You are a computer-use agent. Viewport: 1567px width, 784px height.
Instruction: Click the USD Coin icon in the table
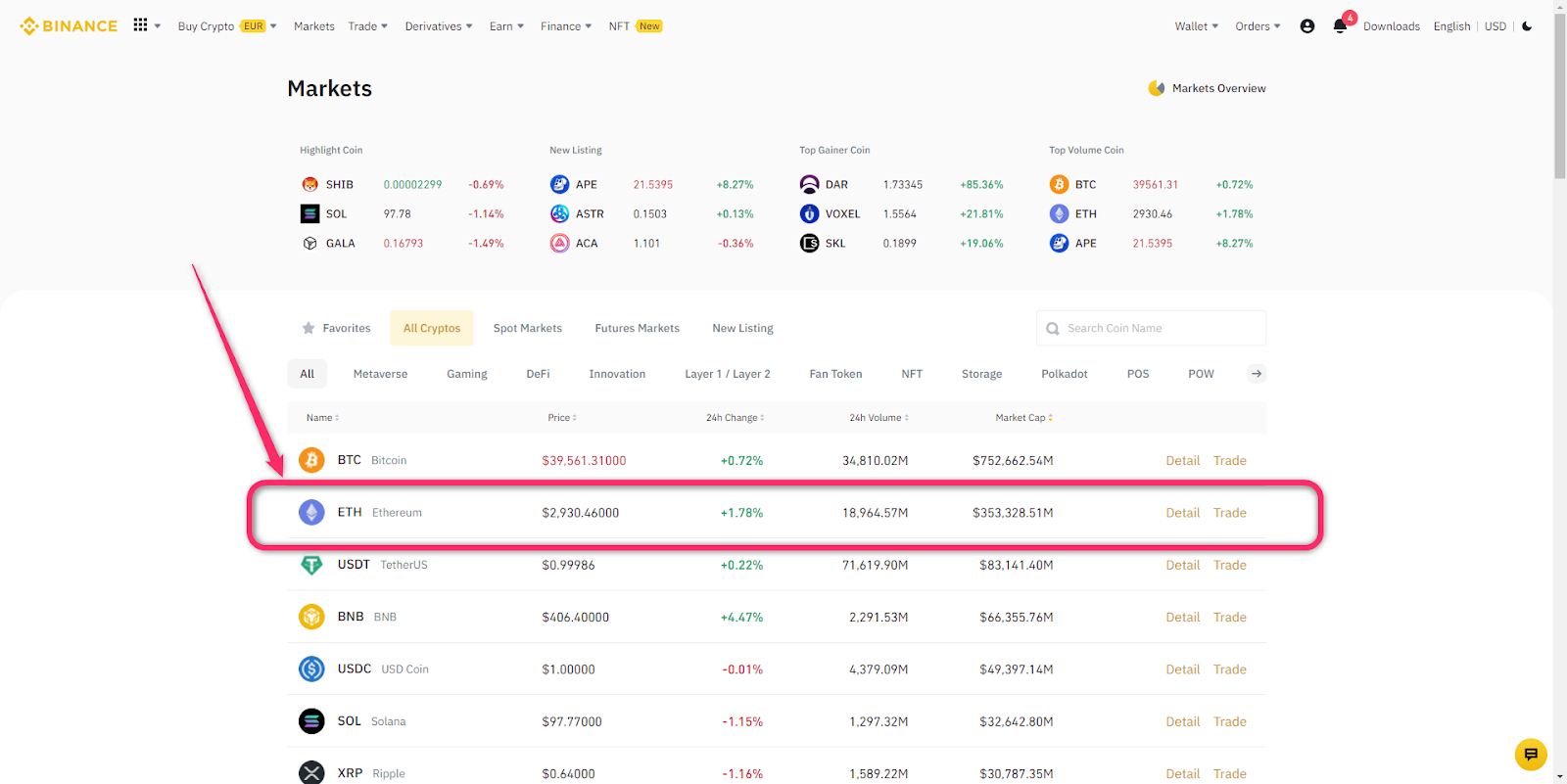click(x=311, y=669)
